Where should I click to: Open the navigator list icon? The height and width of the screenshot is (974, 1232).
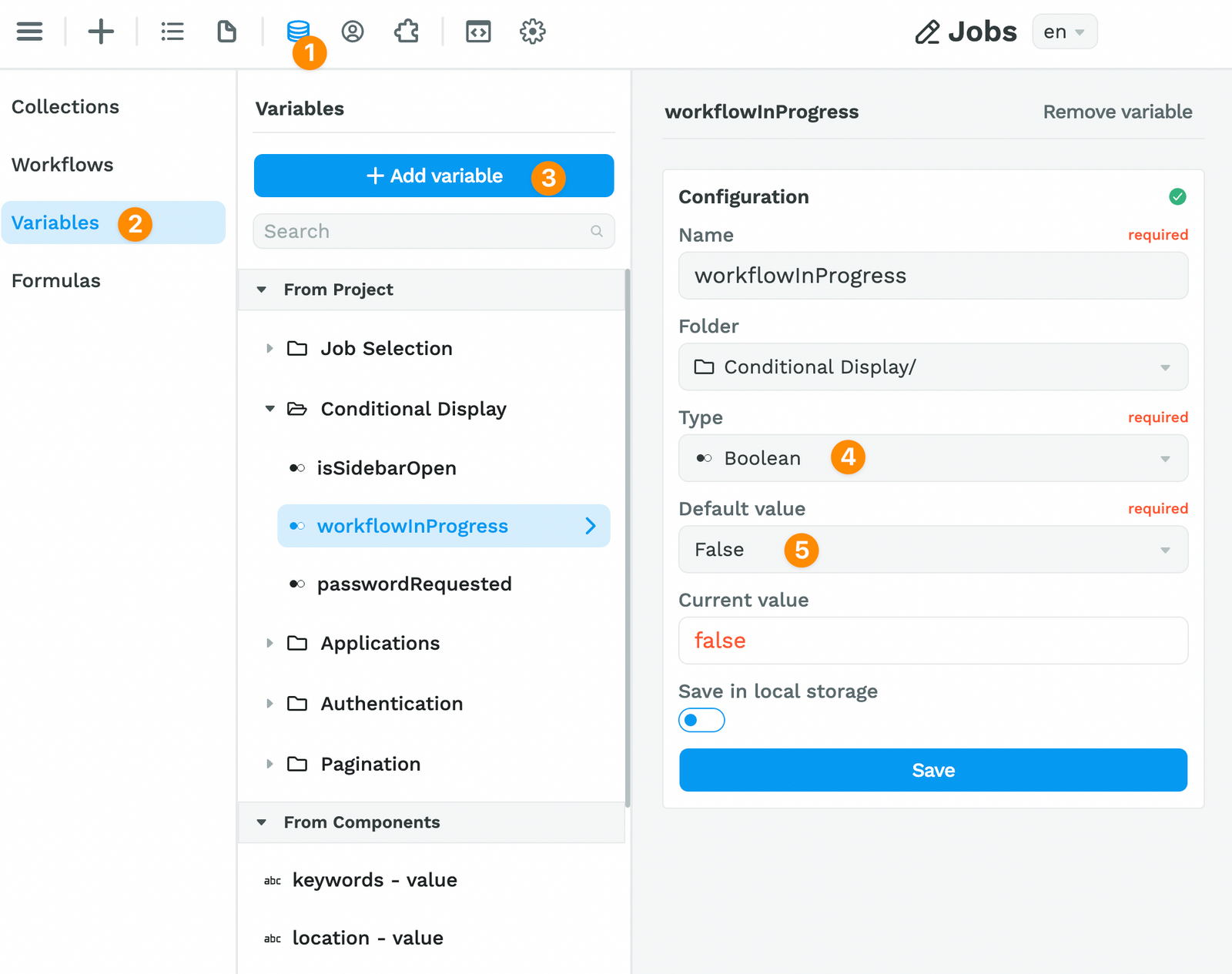tap(172, 32)
